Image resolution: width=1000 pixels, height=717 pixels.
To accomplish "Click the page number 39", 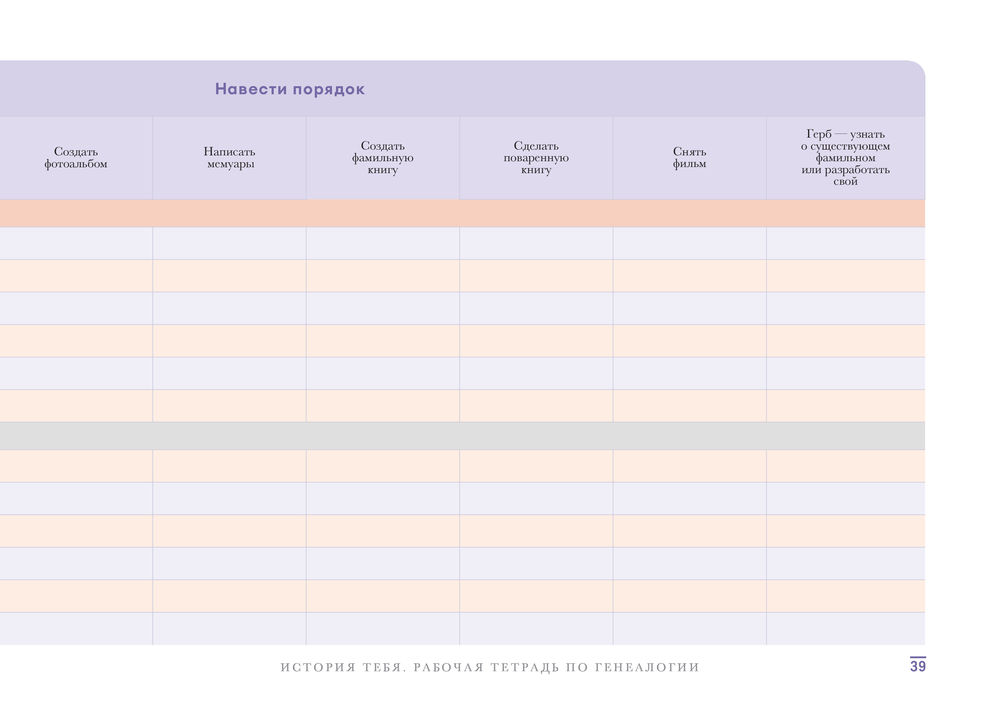I will (917, 667).
